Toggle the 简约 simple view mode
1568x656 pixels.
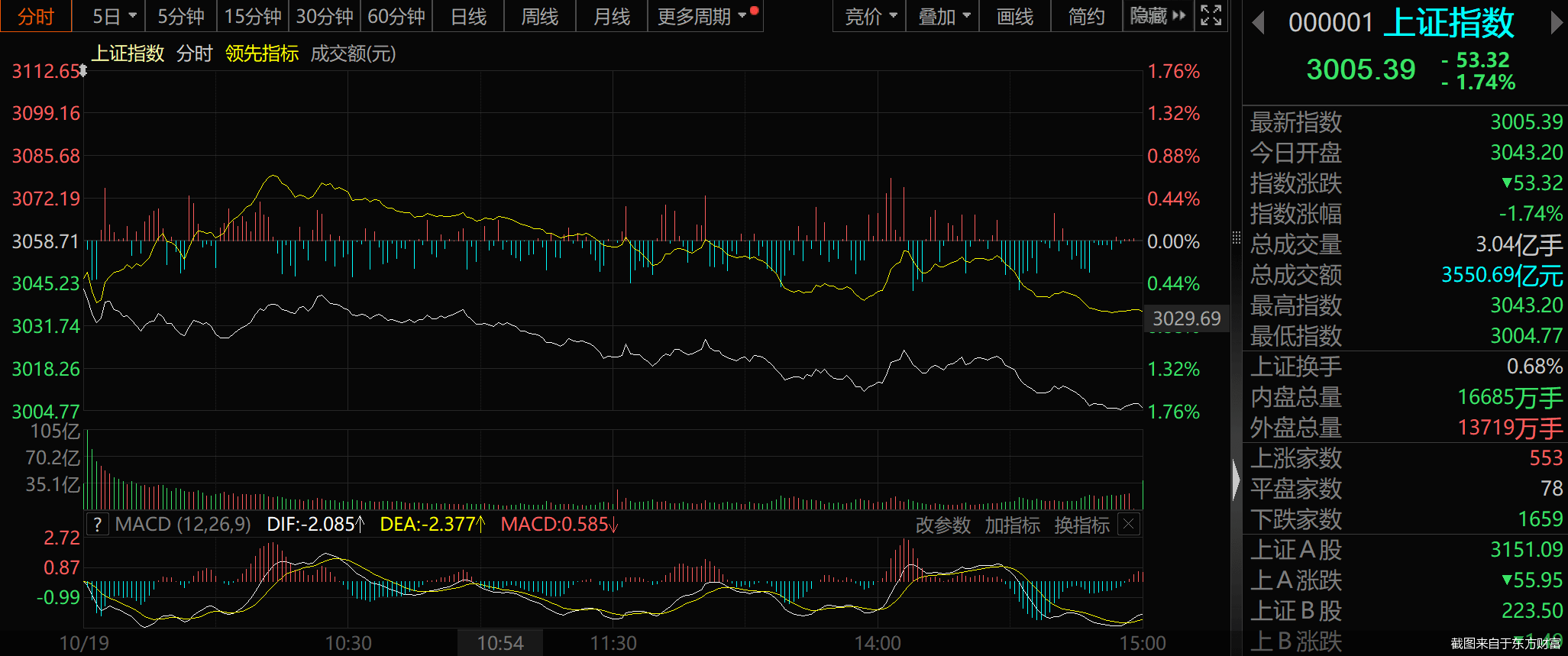pyautogui.click(x=1086, y=16)
